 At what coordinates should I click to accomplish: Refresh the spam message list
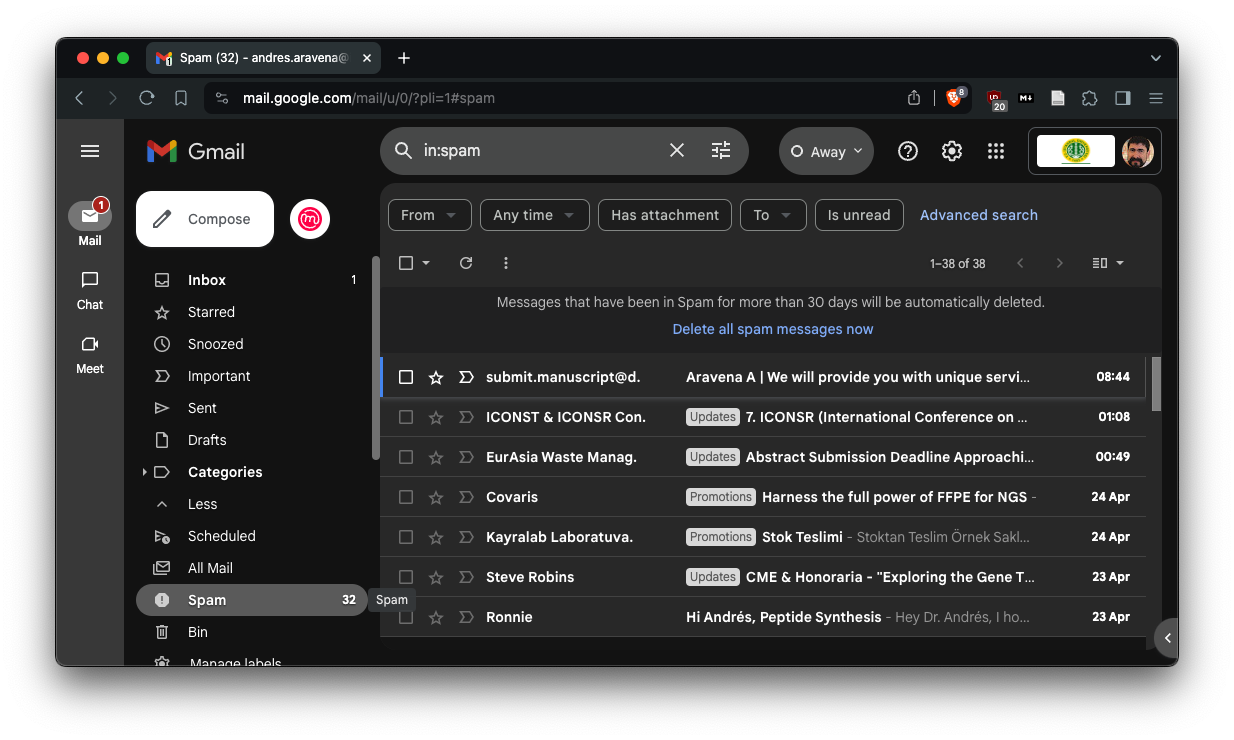(x=466, y=263)
